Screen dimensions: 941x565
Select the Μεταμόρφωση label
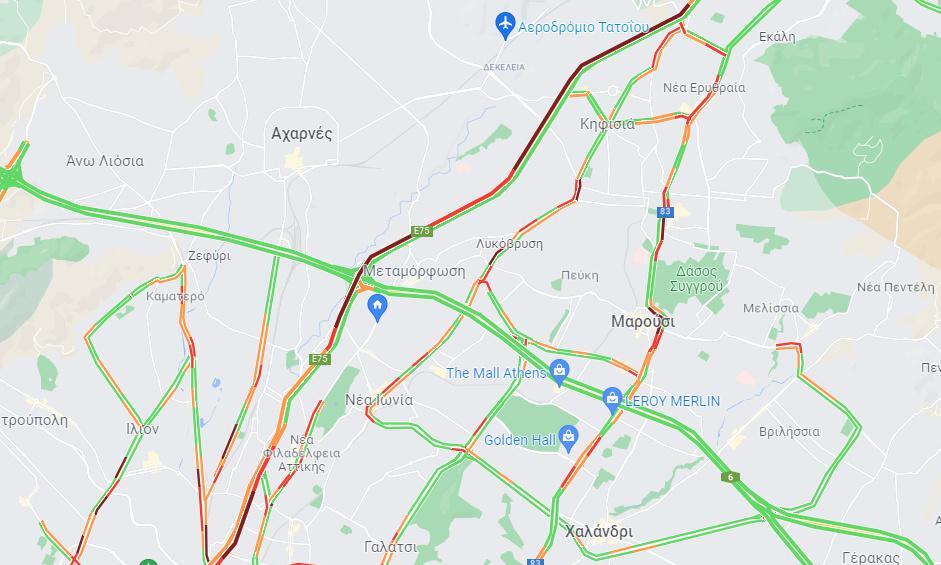click(414, 271)
